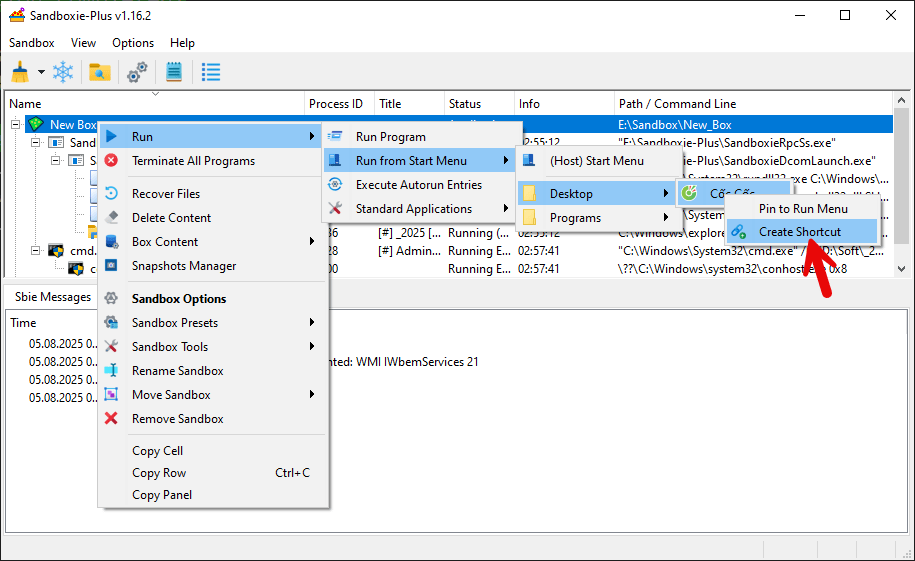
Task: Click the notepad toolbar icon
Action: coord(174,72)
